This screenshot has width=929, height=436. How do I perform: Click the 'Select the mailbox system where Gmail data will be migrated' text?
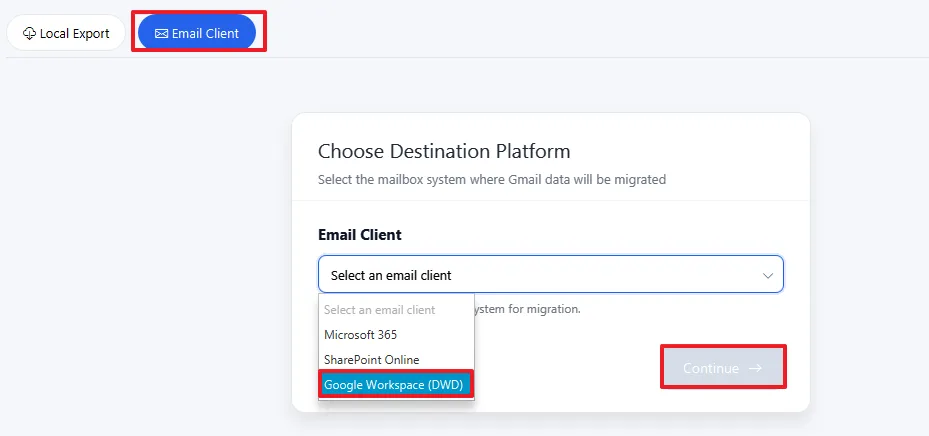(x=492, y=179)
